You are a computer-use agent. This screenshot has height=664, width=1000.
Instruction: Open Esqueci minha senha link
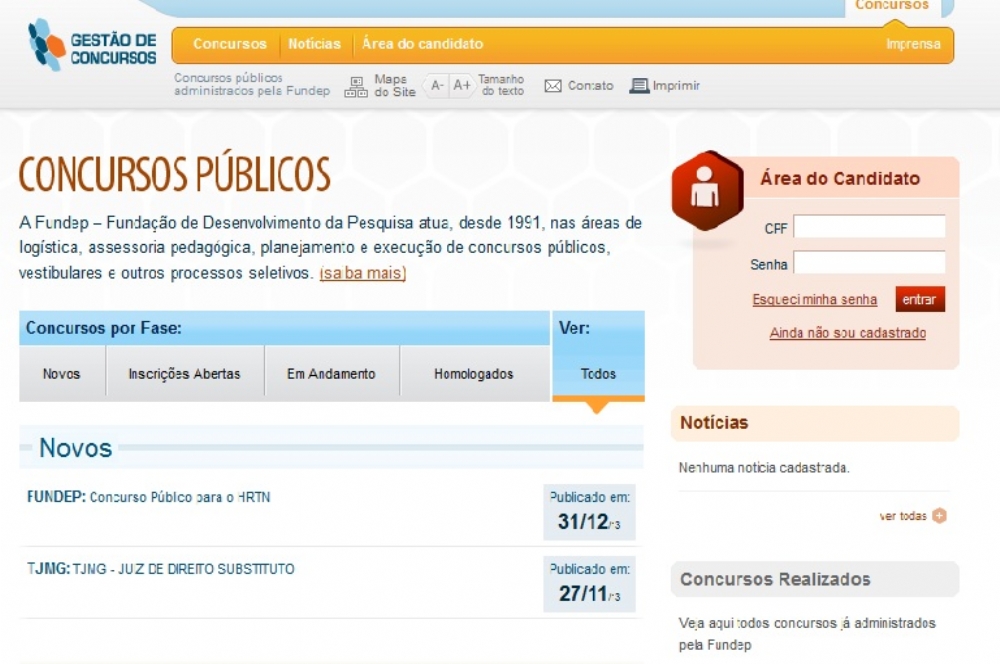(814, 300)
